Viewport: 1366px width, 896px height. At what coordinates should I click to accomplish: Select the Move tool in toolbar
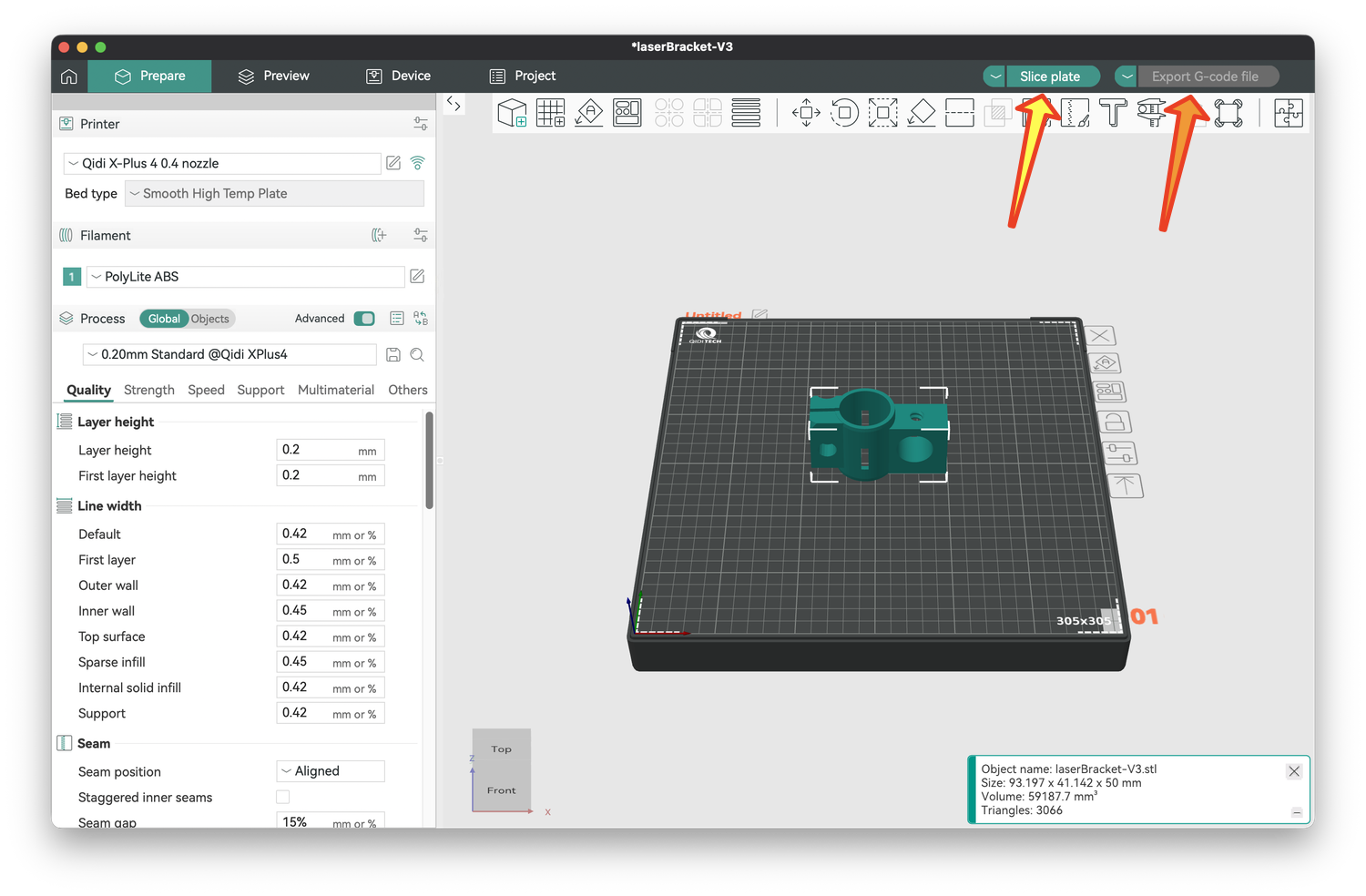(x=806, y=113)
